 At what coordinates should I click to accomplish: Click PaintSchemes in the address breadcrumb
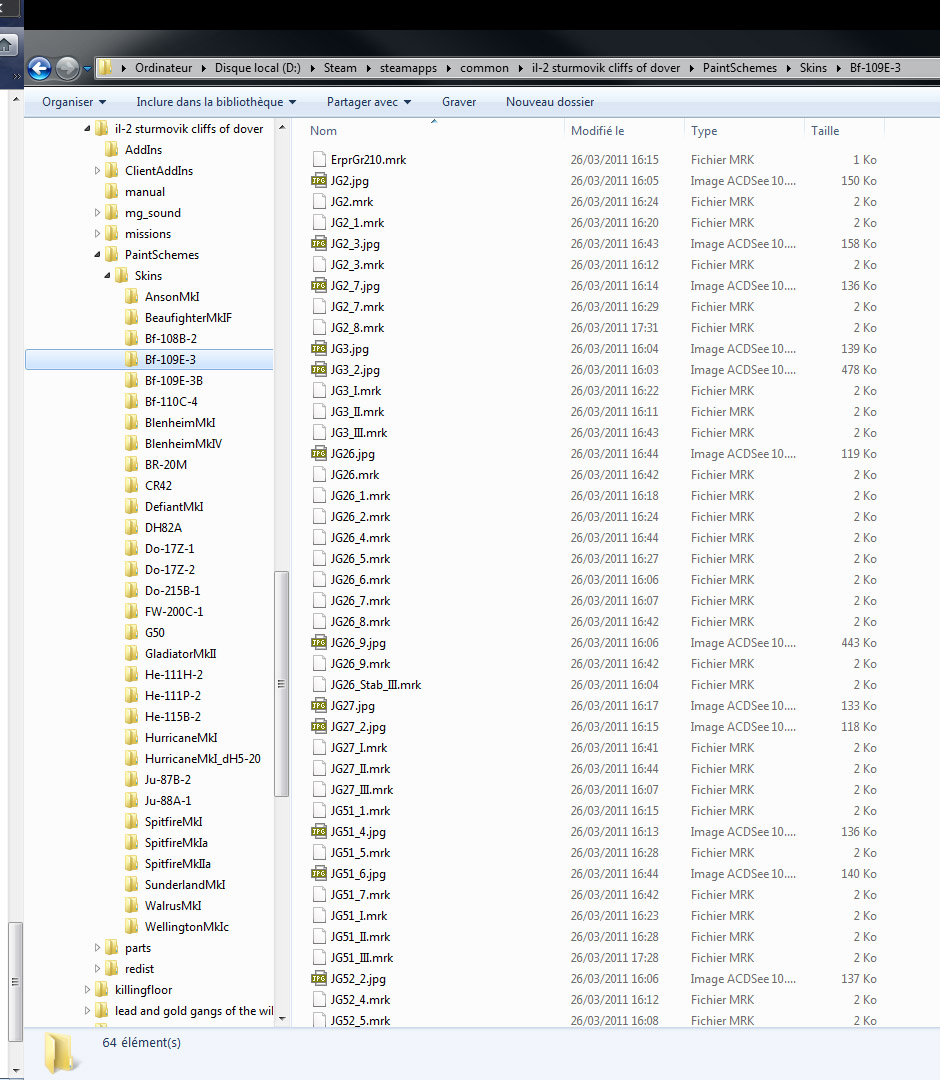[740, 68]
